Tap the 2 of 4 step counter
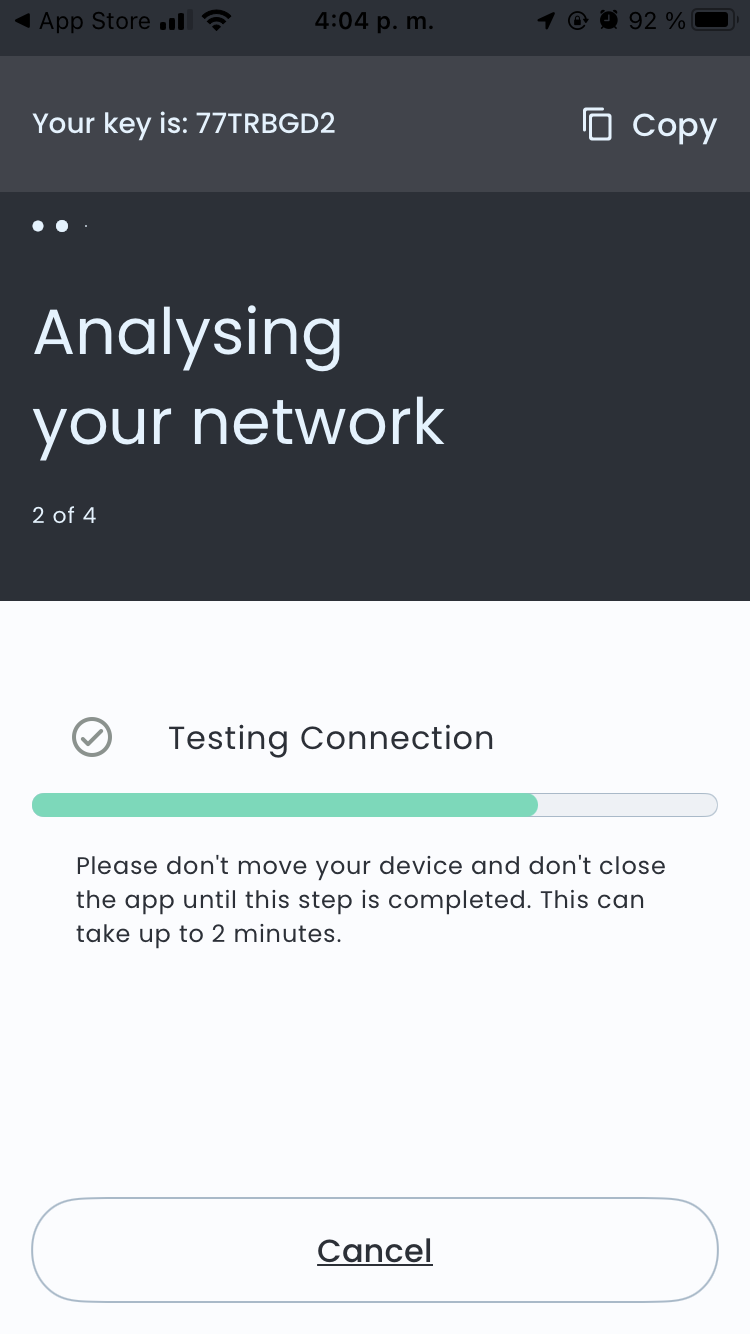Viewport: 750px width, 1334px height. [64, 516]
